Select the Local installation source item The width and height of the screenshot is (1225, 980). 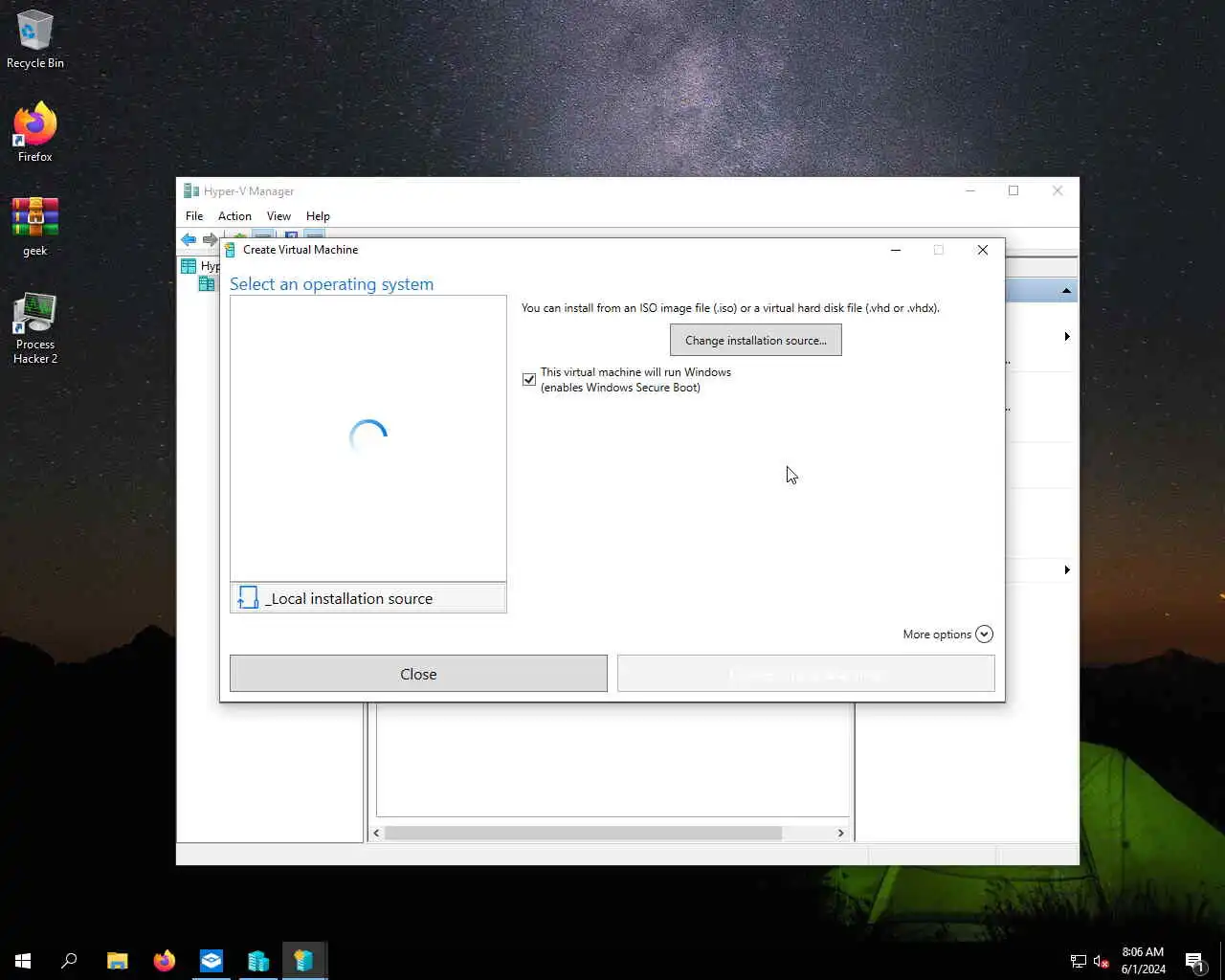368,598
